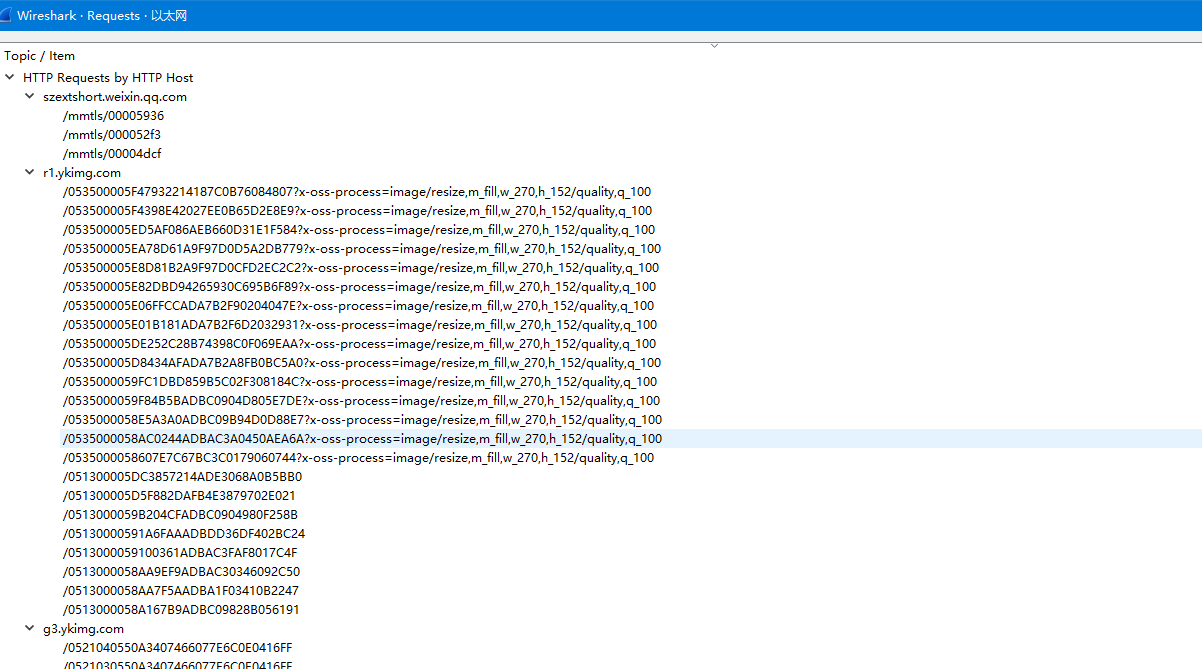This screenshot has width=1202, height=669.
Task: Select the r1.ykimg.com host row
Action: click(82, 173)
